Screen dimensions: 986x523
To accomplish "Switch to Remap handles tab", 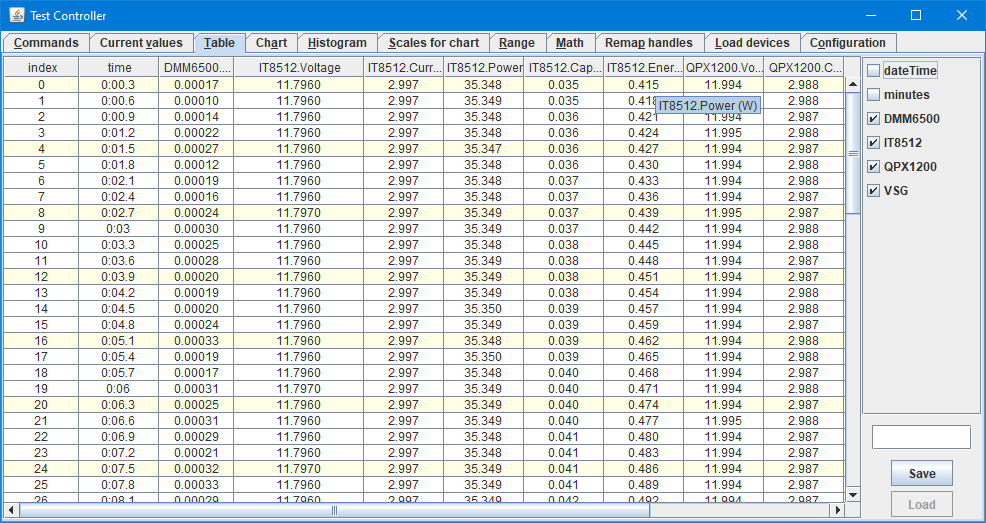I will point(648,43).
